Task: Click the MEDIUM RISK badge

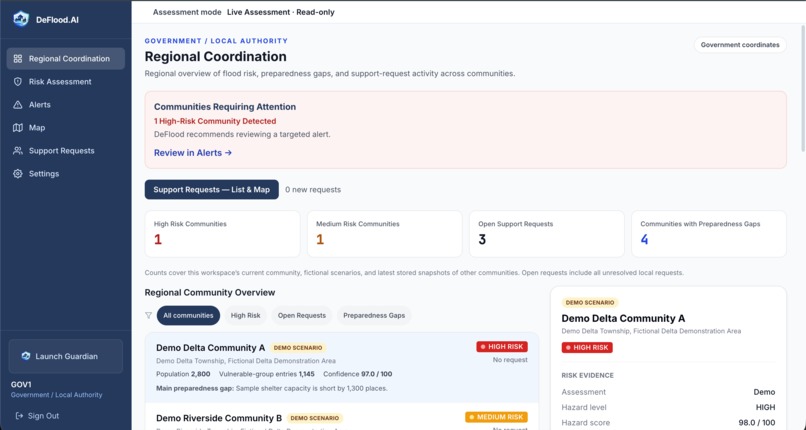Action: point(496,417)
